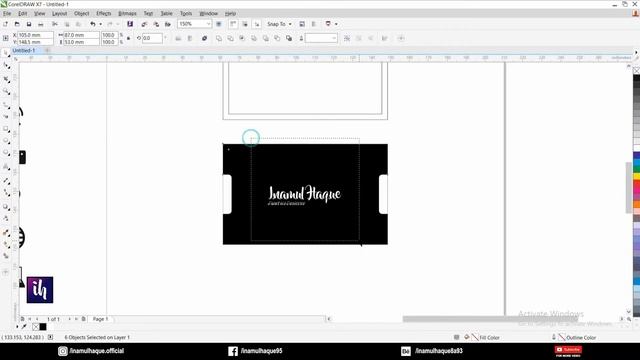
Task: Select the Transparency tool
Action: coord(6,218)
